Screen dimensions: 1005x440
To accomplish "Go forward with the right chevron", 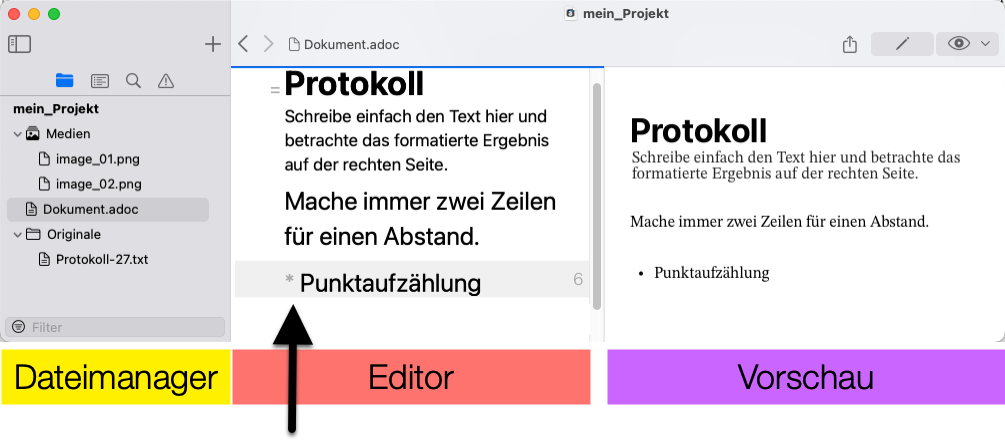I will pyautogui.click(x=269, y=44).
